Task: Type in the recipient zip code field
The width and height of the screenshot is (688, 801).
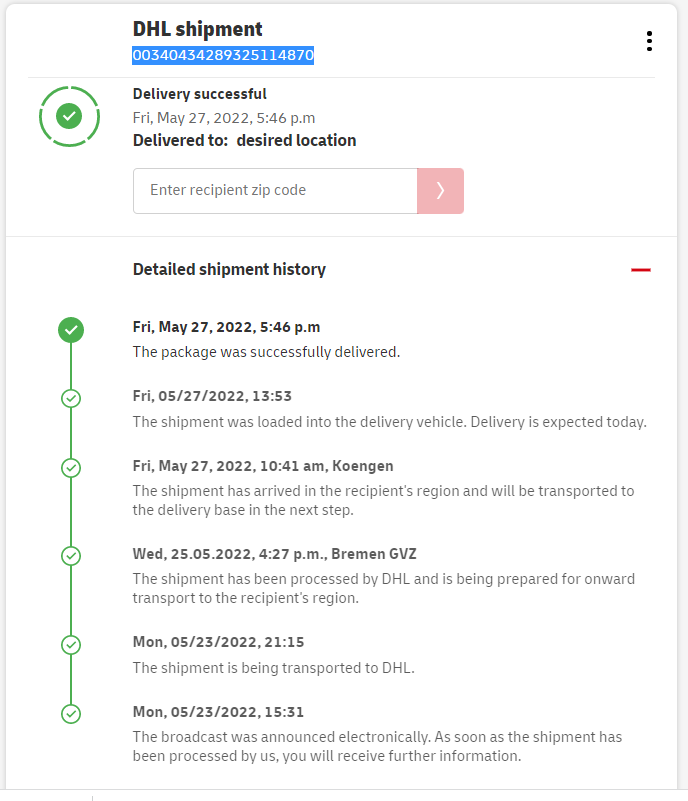Action: tap(275, 191)
